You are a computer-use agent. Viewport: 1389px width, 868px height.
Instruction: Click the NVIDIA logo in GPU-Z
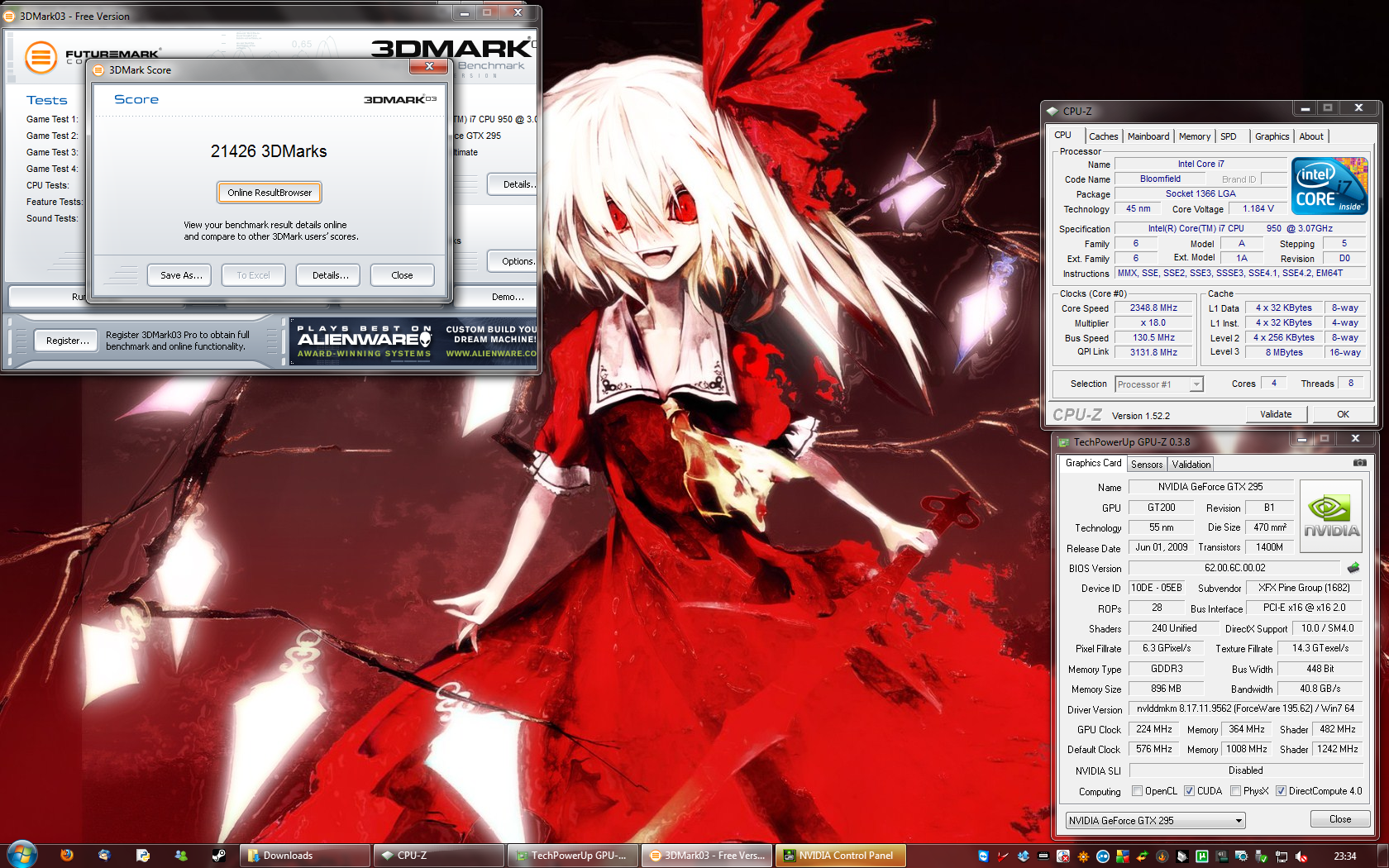1330,516
